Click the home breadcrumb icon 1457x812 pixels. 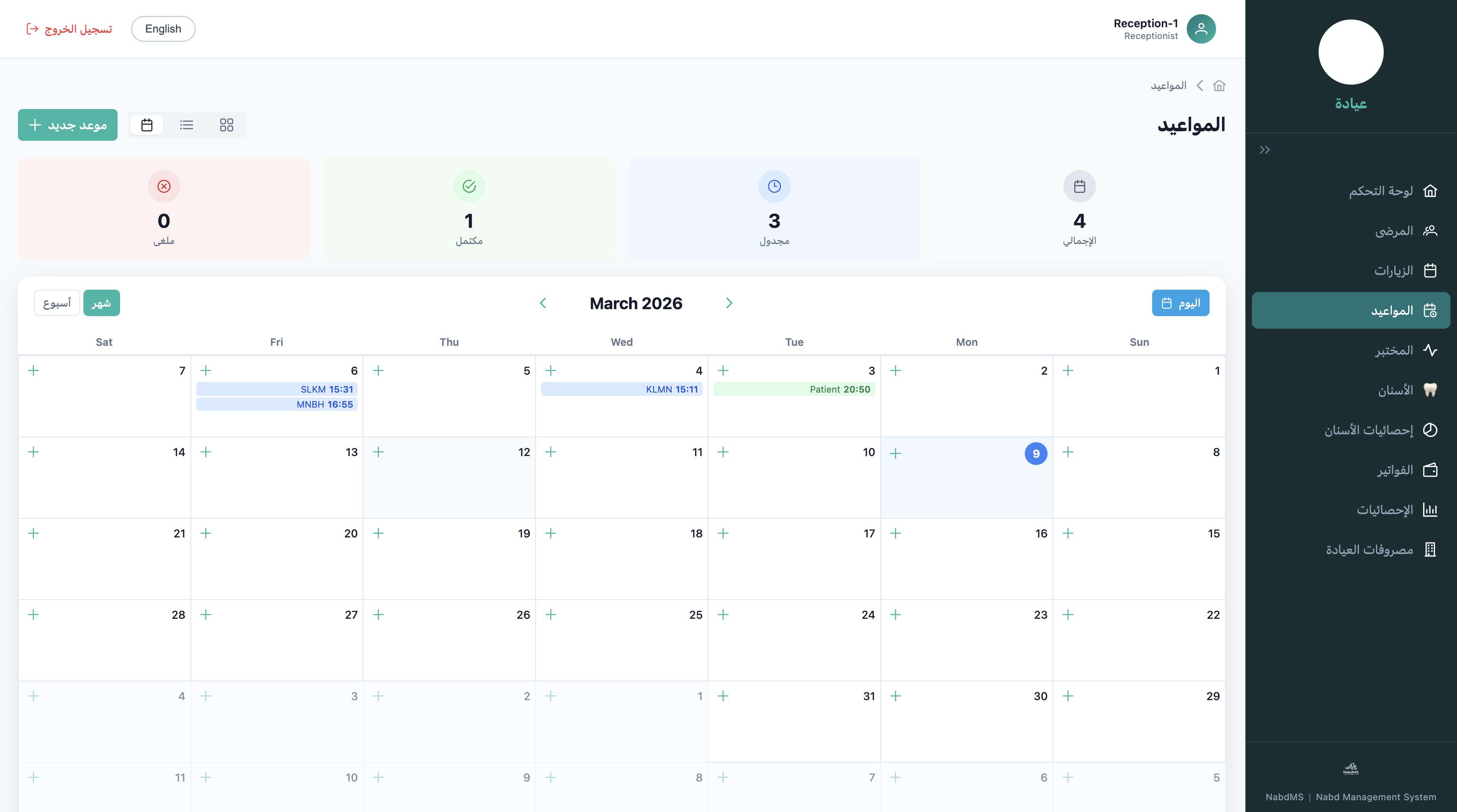click(1219, 85)
